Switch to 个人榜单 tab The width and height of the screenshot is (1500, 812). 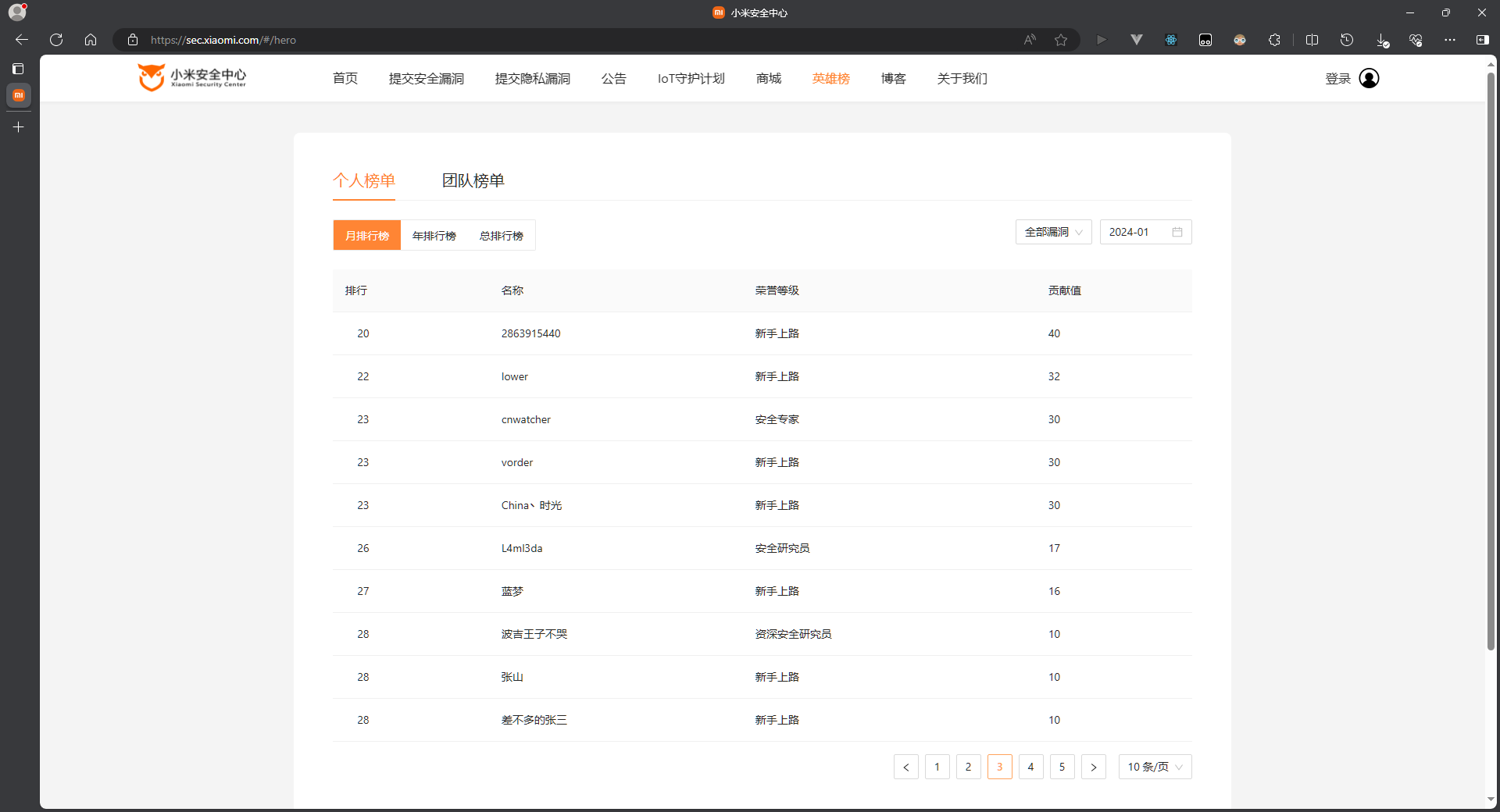coord(364,180)
